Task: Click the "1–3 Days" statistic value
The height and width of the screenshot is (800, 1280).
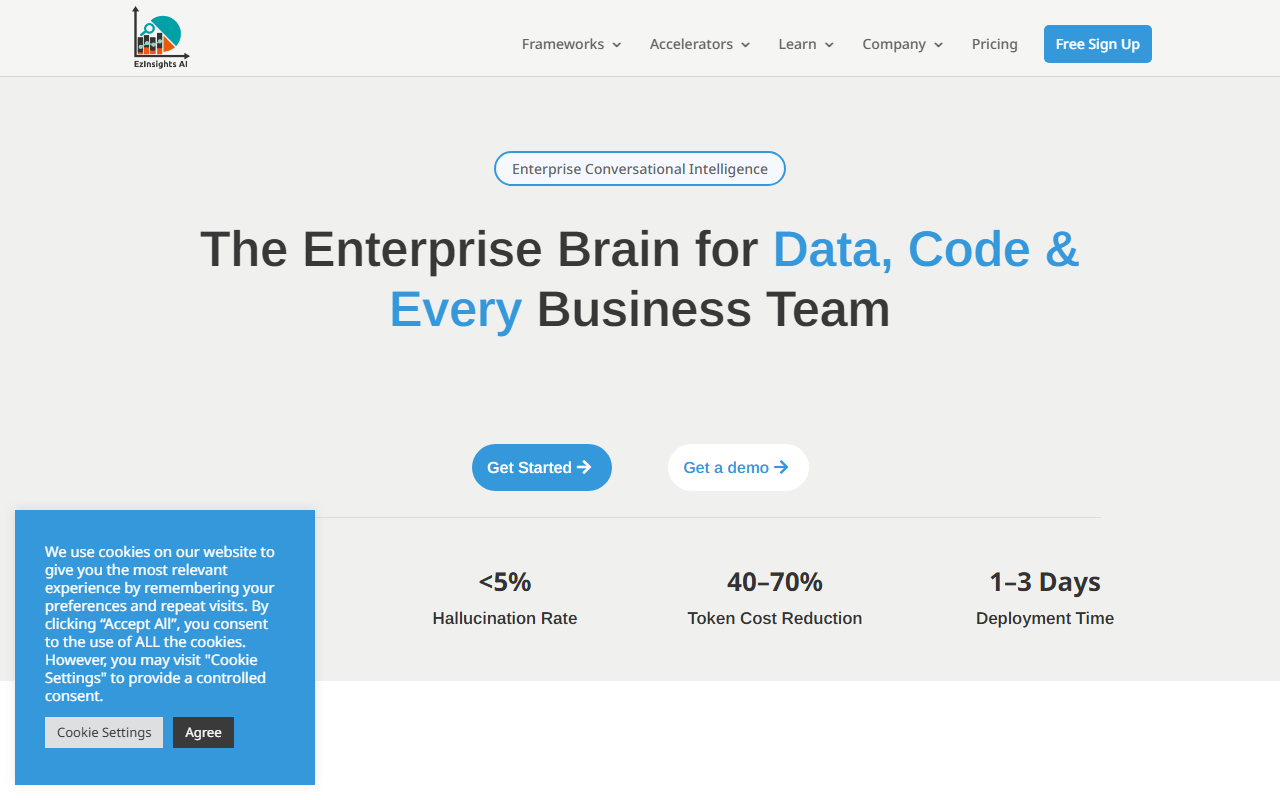Action: tap(1045, 581)
